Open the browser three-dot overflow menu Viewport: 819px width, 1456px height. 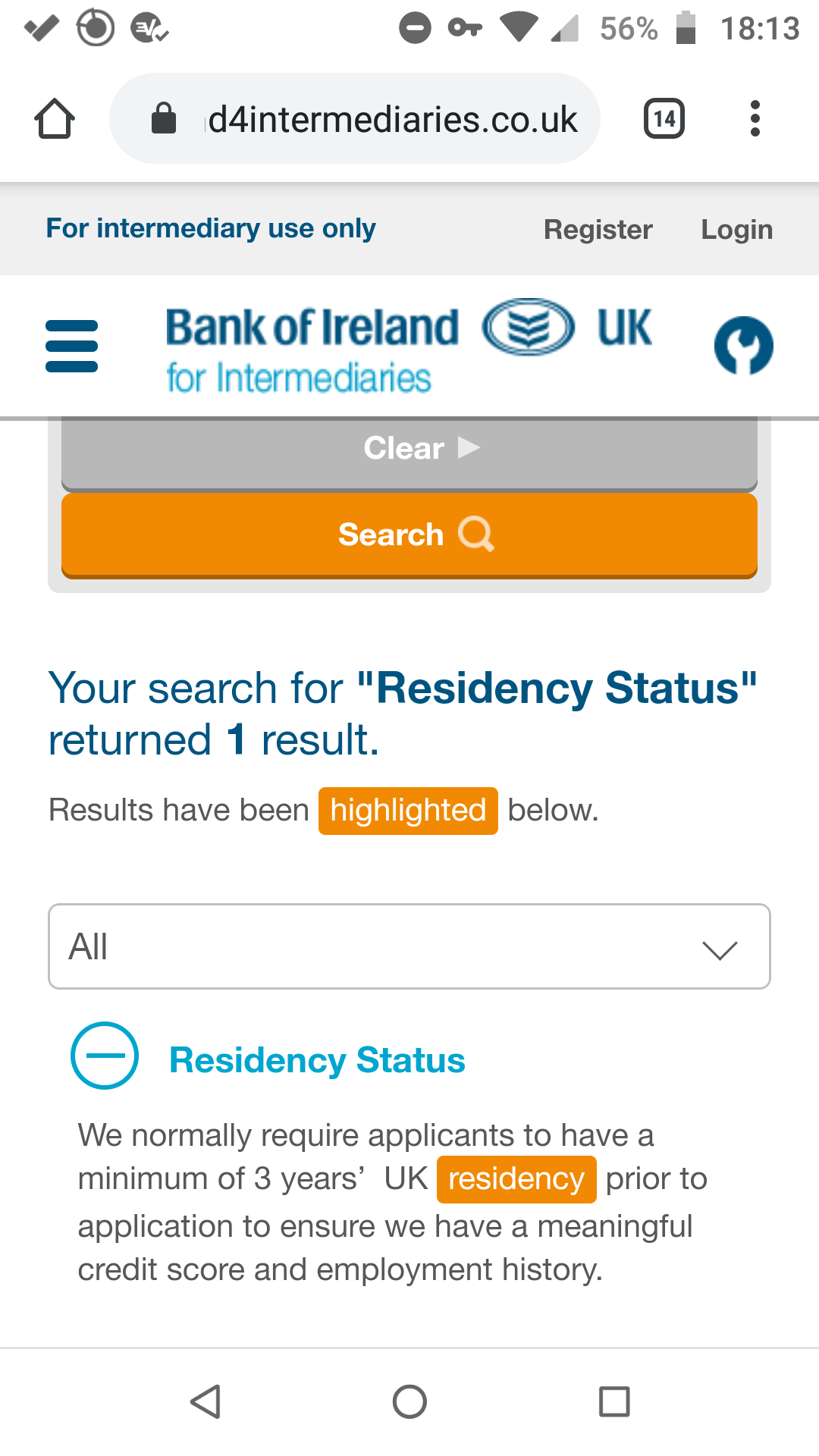(x=755, y=118)
